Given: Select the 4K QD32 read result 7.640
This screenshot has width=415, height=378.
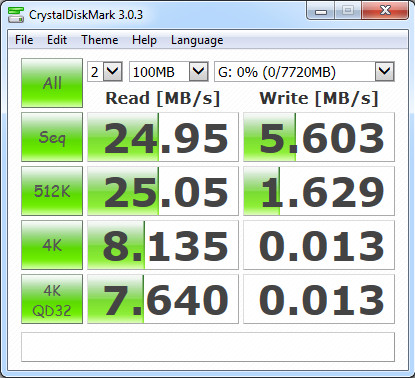Looking at the screenshot, I should coord(163,299).
